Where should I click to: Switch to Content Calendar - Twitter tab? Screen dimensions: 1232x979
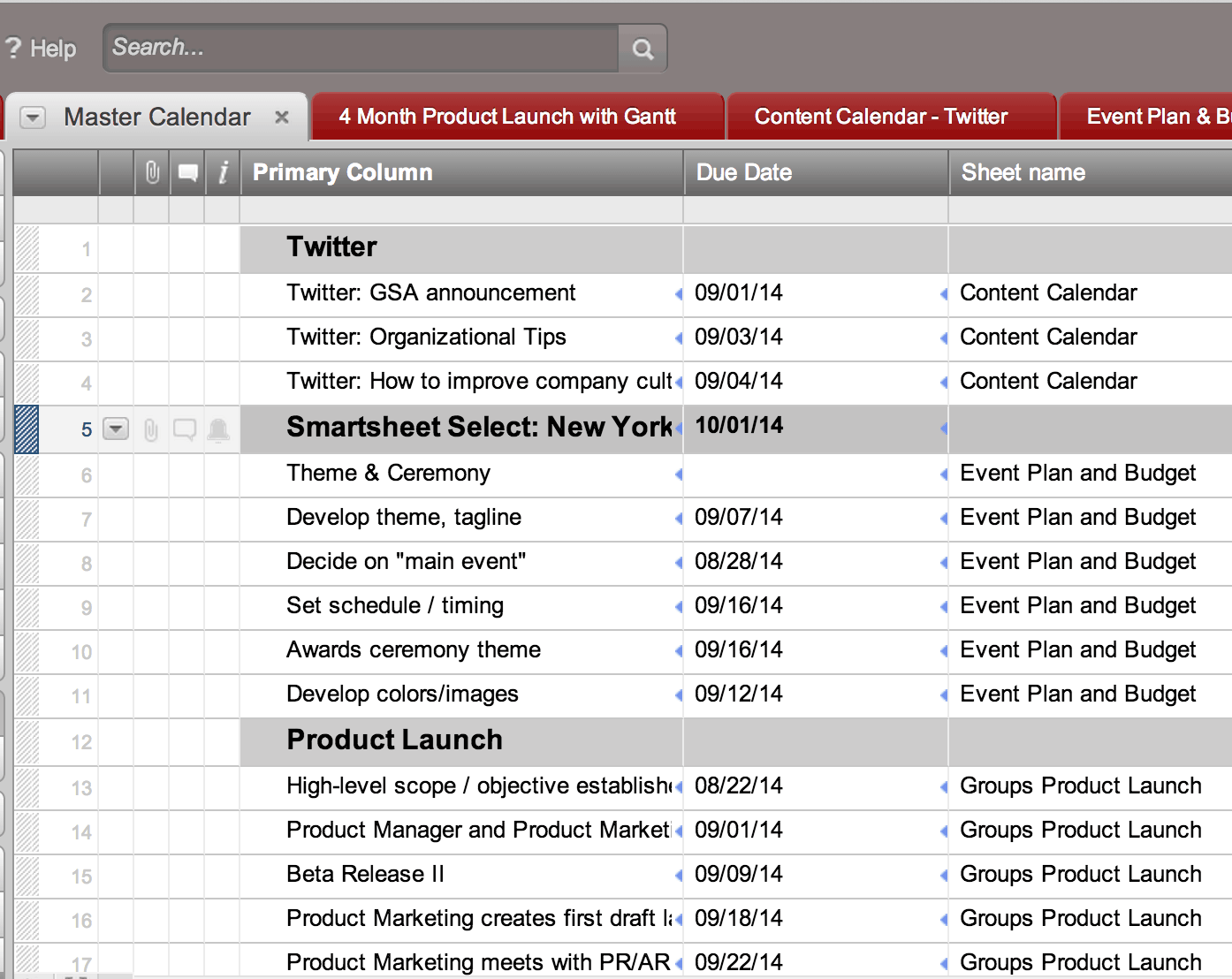pos(880,117)
